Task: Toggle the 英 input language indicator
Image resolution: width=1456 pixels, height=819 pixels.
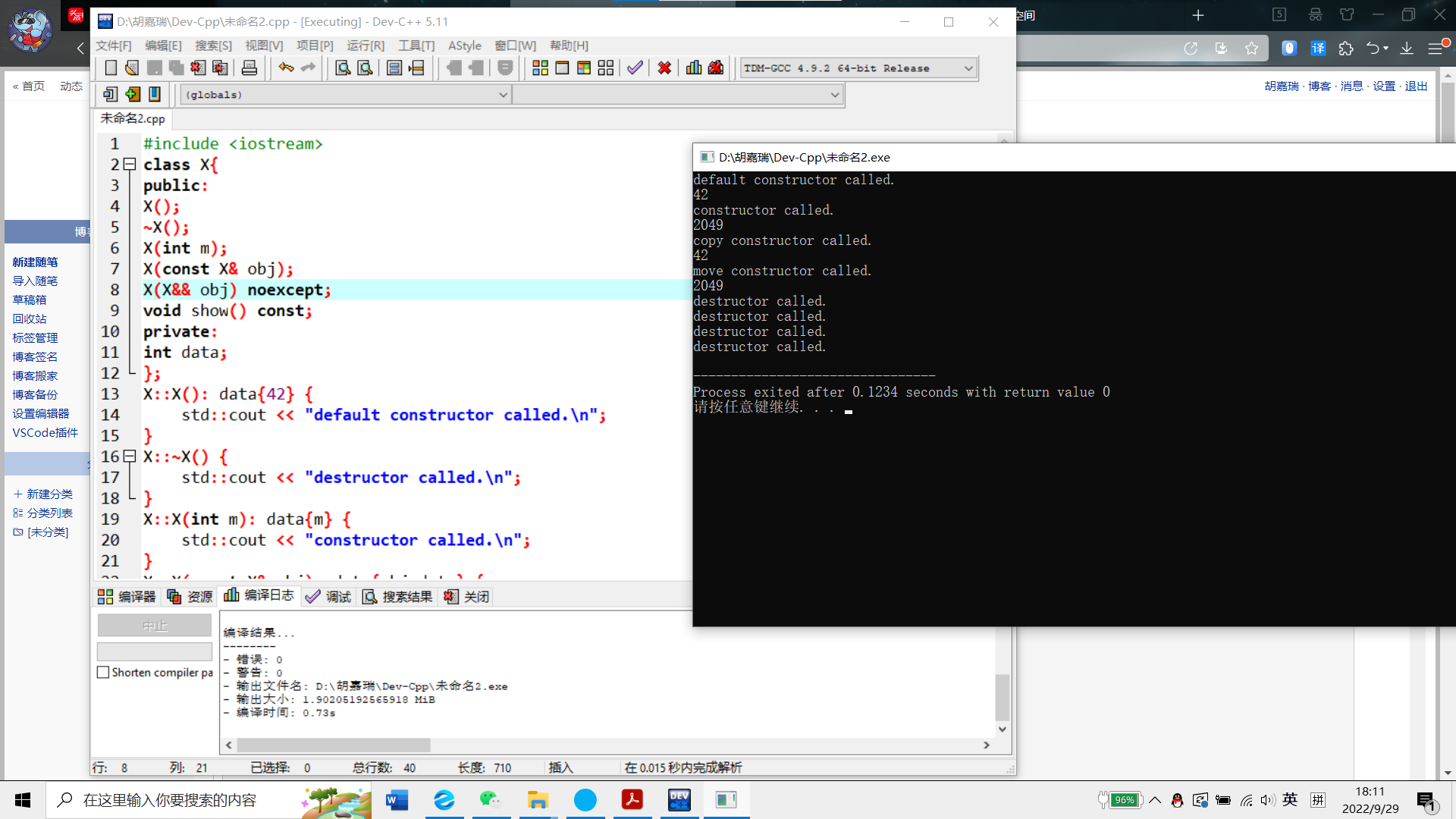Action: [1290, 800]
